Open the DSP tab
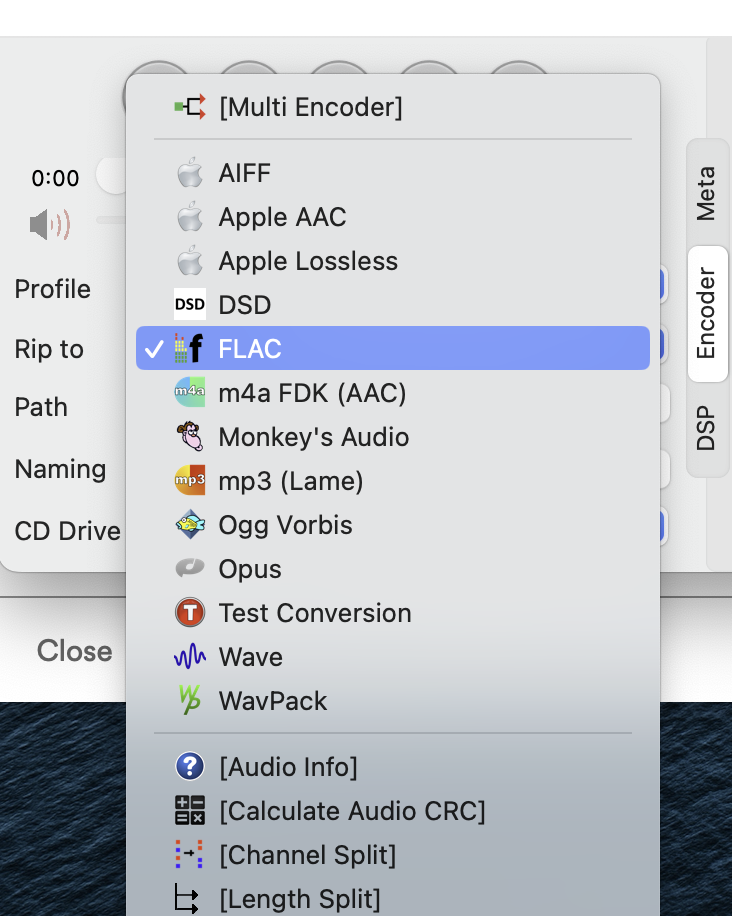This screenshot has height=916, width=732. [706, 429]
